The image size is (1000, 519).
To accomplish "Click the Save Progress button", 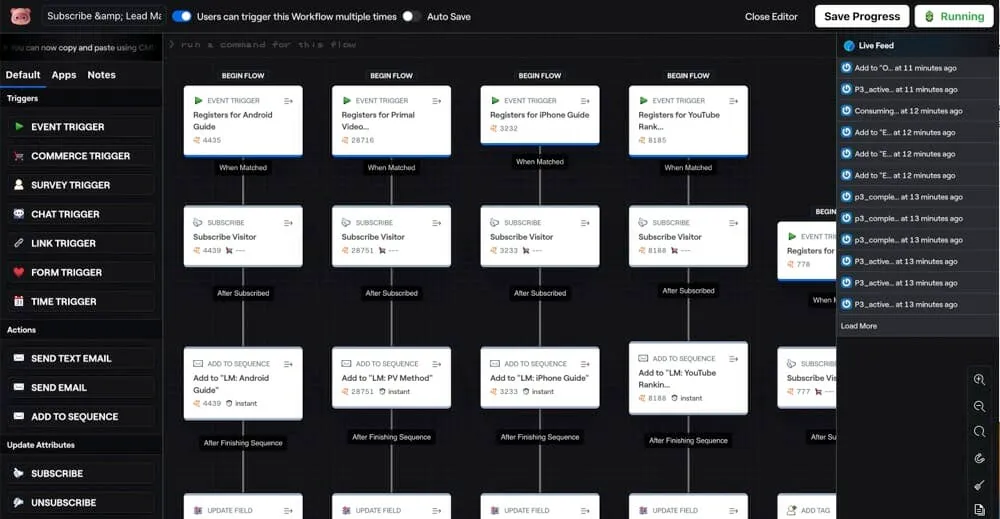I will click(x=861, y=16).
